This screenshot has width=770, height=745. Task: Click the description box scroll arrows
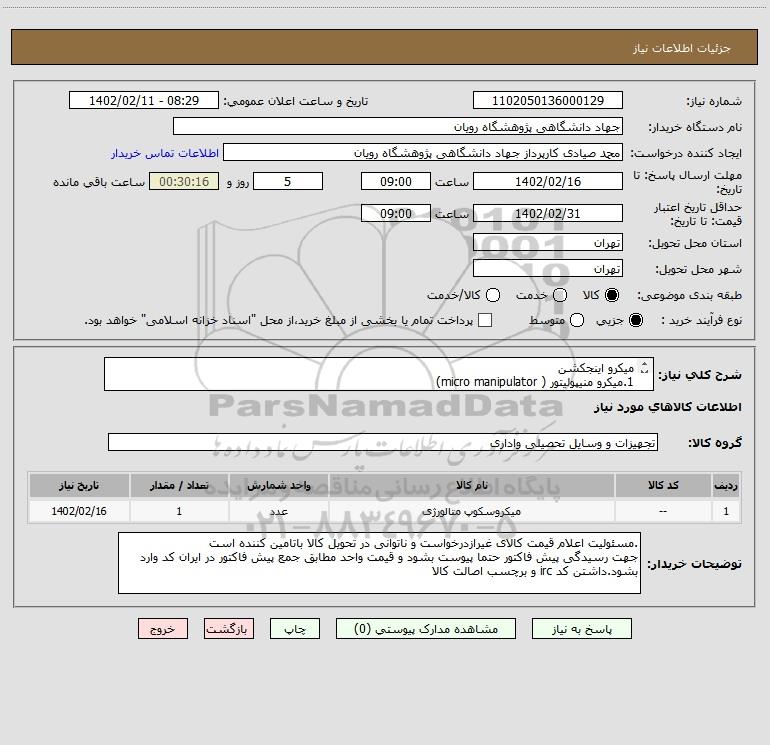[645, 367]
